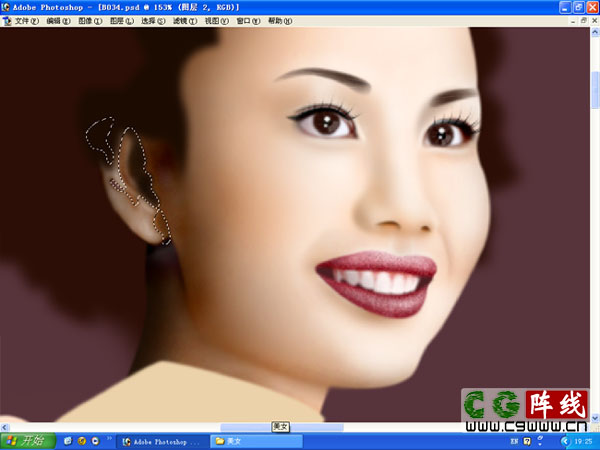The image size is (600, 450).
Task: Launch Internet Explorer from quick launch
Action: 82,441
